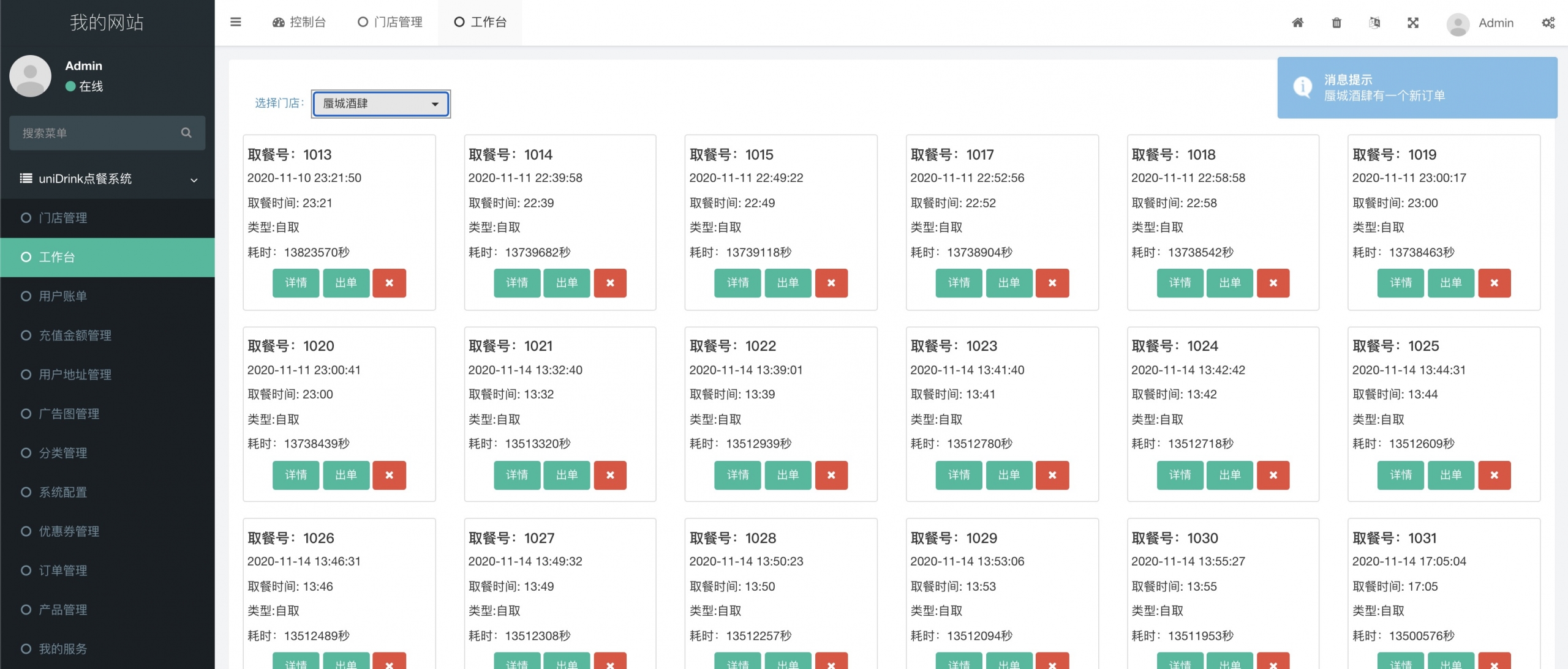
Task: Open the 选择门店 store dropdown
Action: 381,103
